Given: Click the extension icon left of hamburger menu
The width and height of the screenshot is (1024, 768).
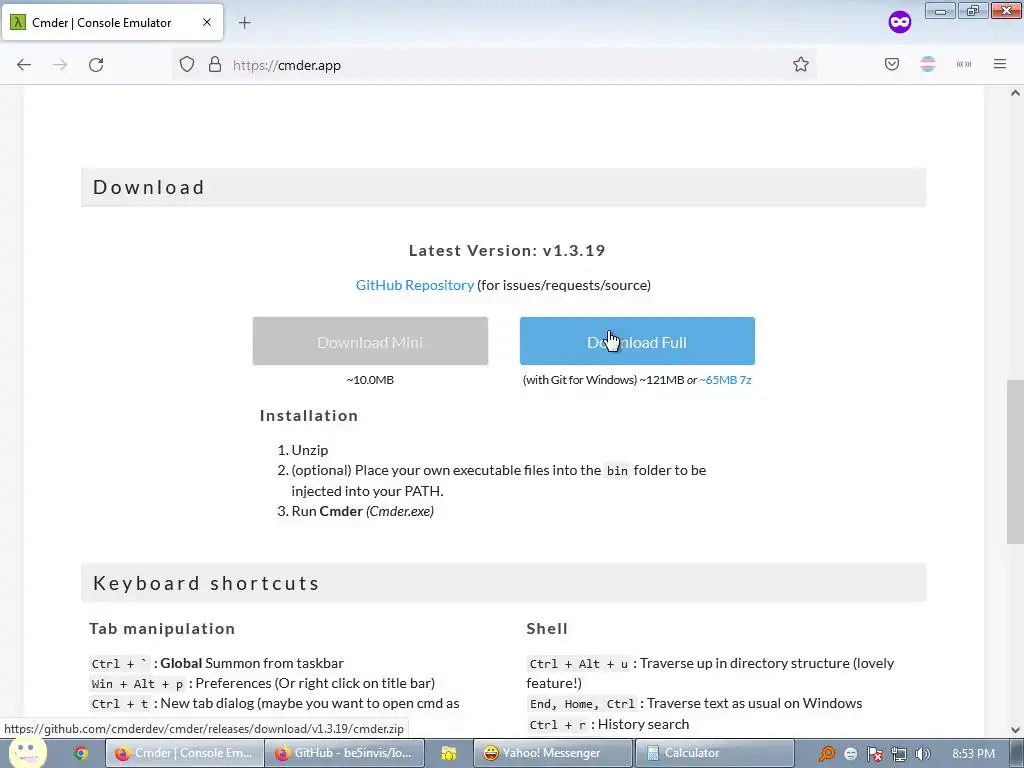Looking at the screenshot, I should point(964,65).
